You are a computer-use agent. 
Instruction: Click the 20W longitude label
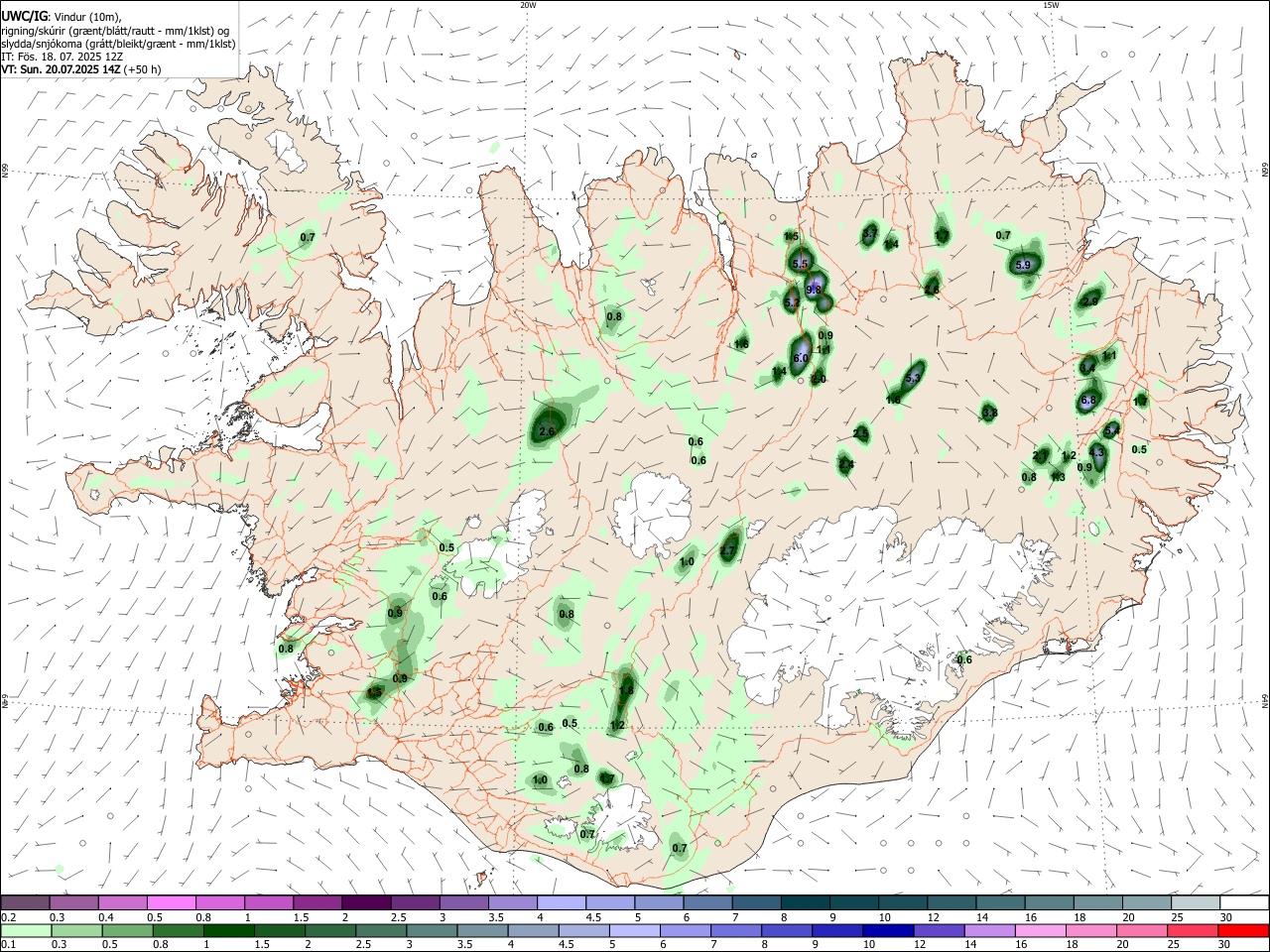528,5
